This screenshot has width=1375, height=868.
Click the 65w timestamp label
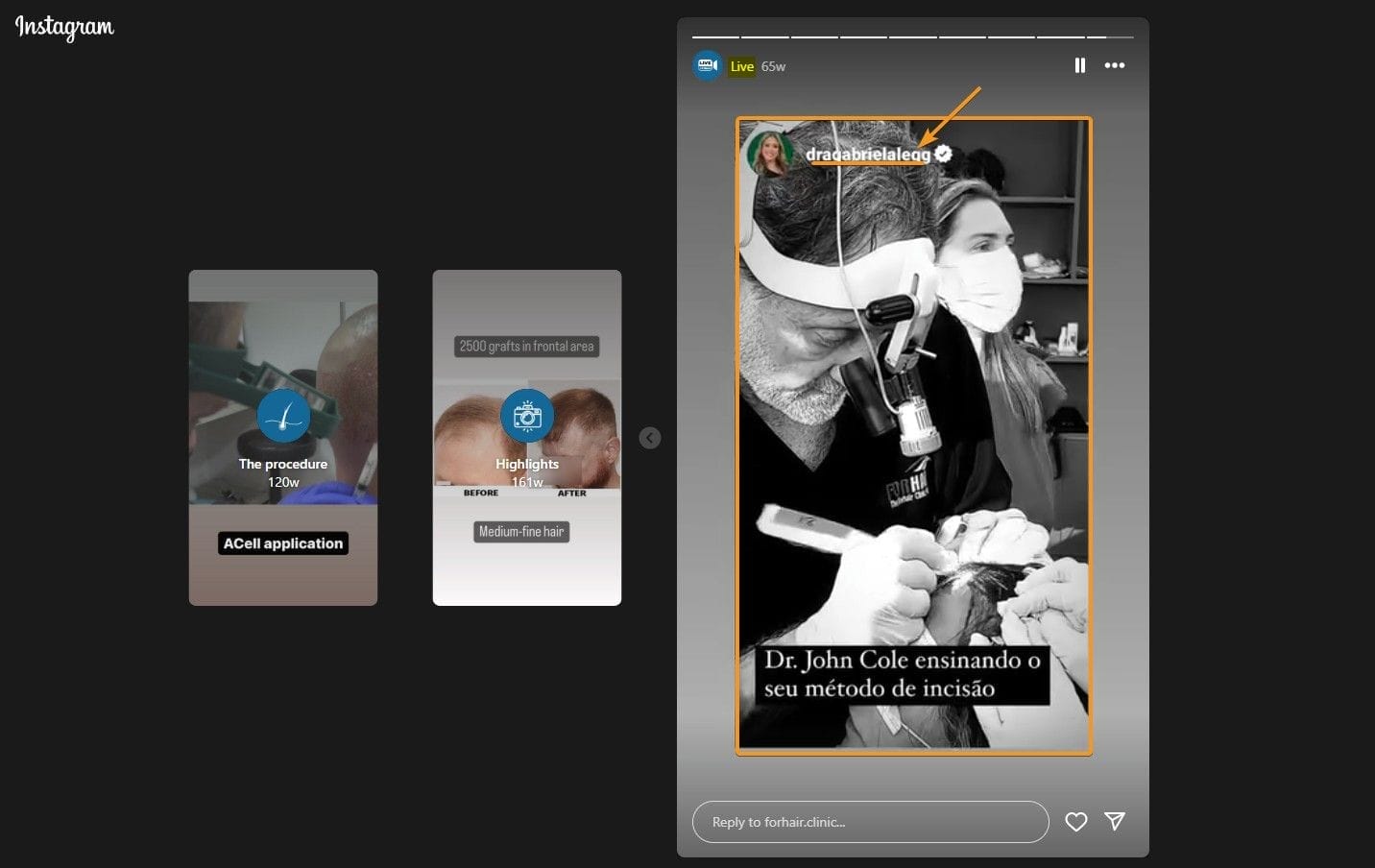coord(771,66)
